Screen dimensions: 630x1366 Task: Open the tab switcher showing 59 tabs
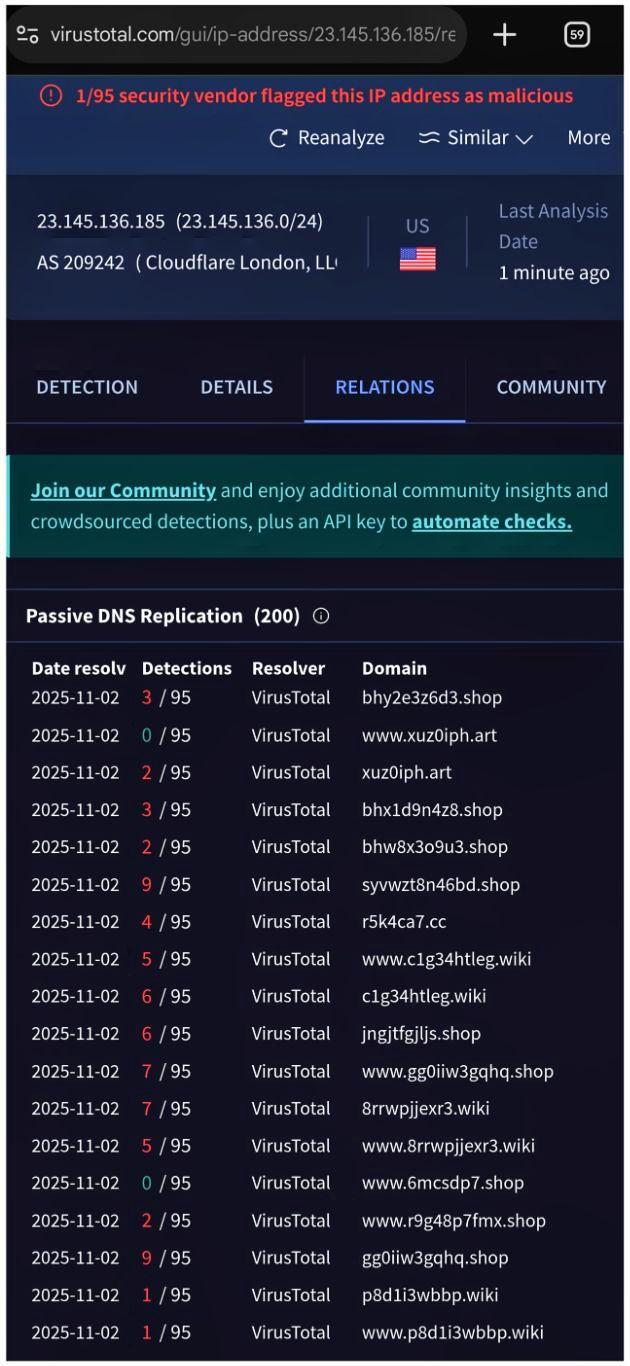[x=577, y=35]
